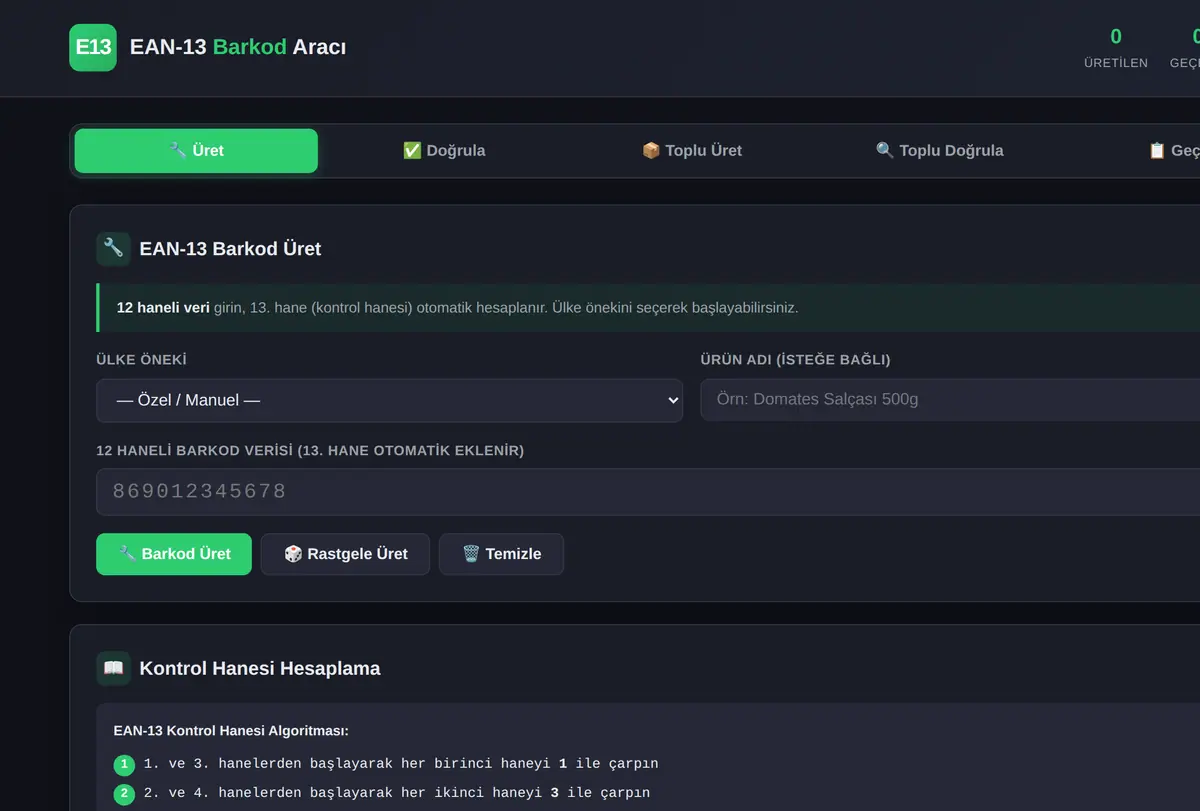Click the green step 1 number badge
This screenshot has width=1200, height=811.
(124, 765)
